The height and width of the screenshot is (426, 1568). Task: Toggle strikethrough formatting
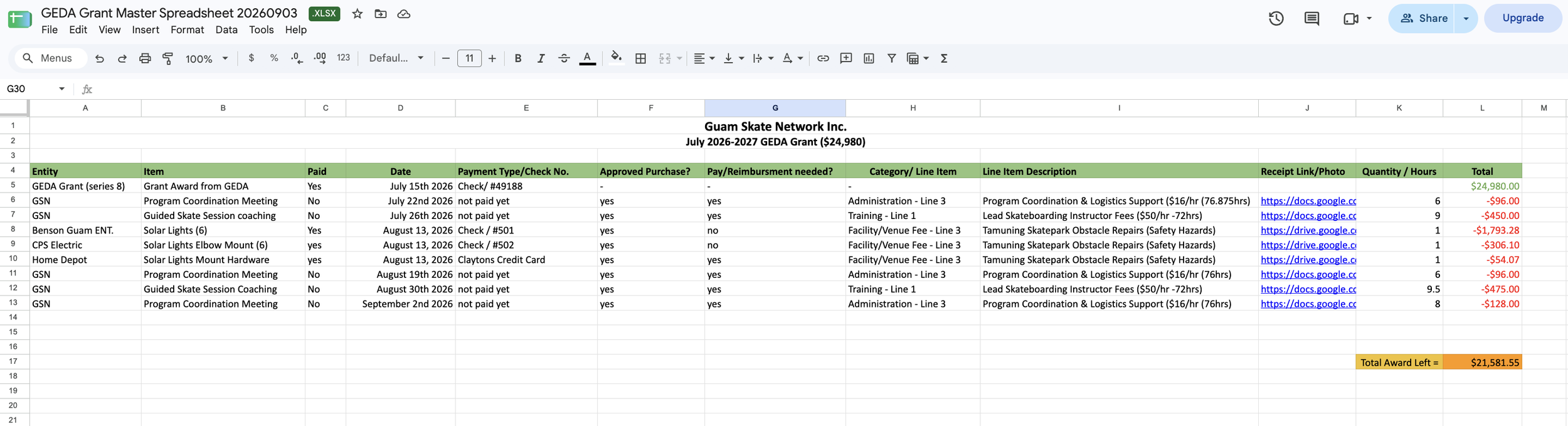[x=564, y=58]
